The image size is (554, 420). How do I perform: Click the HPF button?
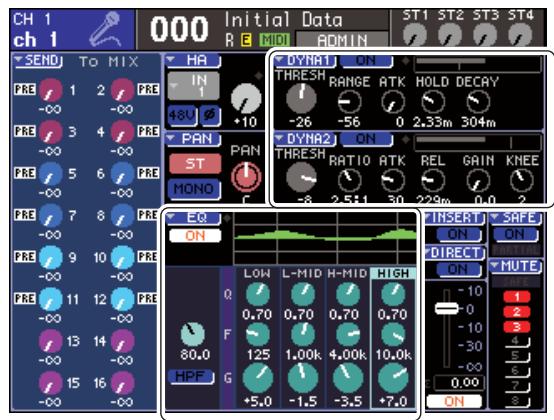click(191, 377)
